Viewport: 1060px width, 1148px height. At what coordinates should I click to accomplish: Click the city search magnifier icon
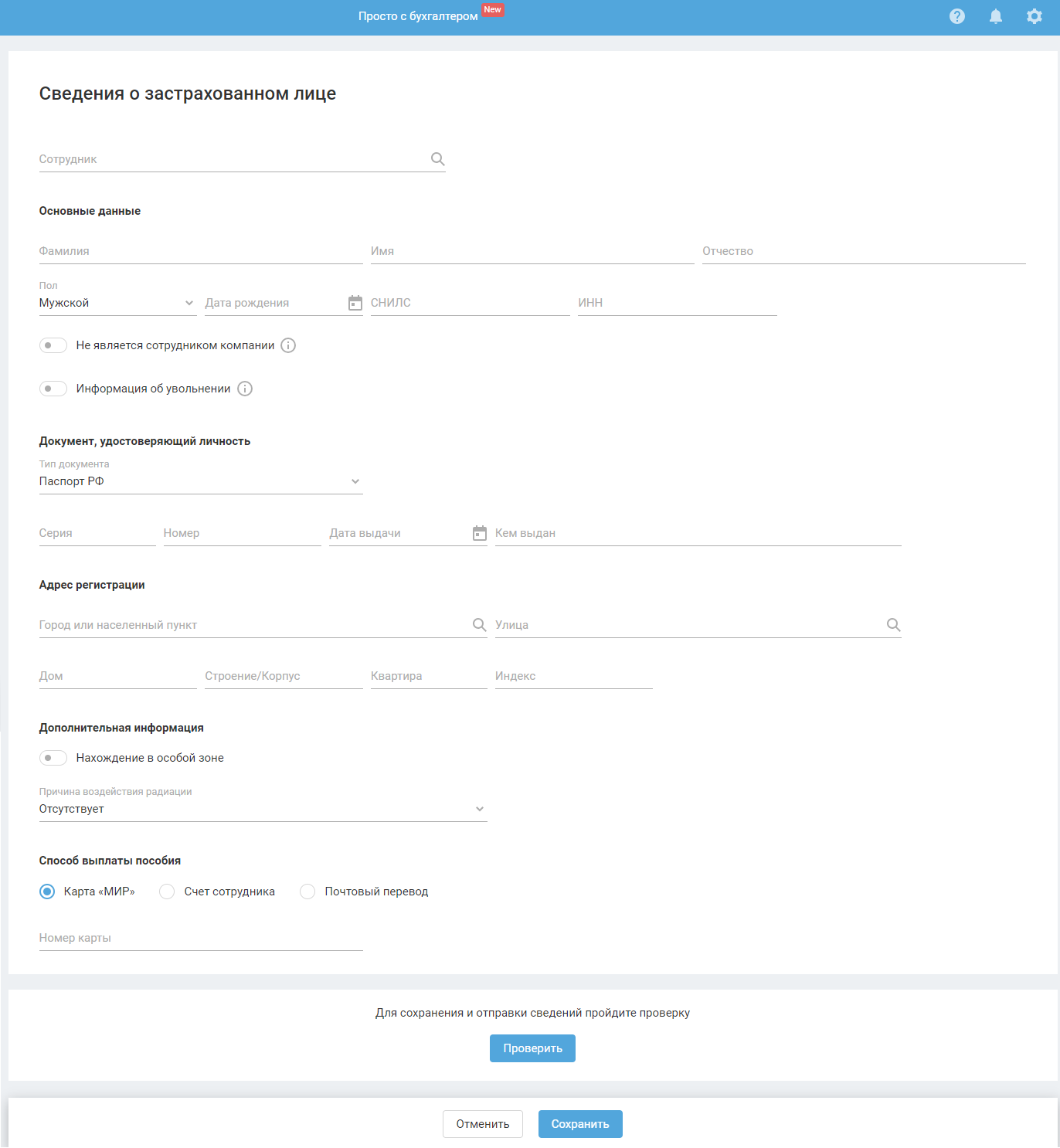coord(480,625)
